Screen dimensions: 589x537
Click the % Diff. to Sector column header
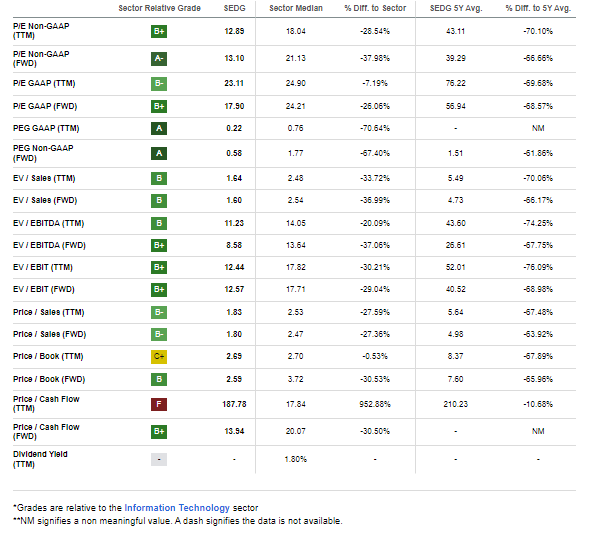click(x=375, y=8)
